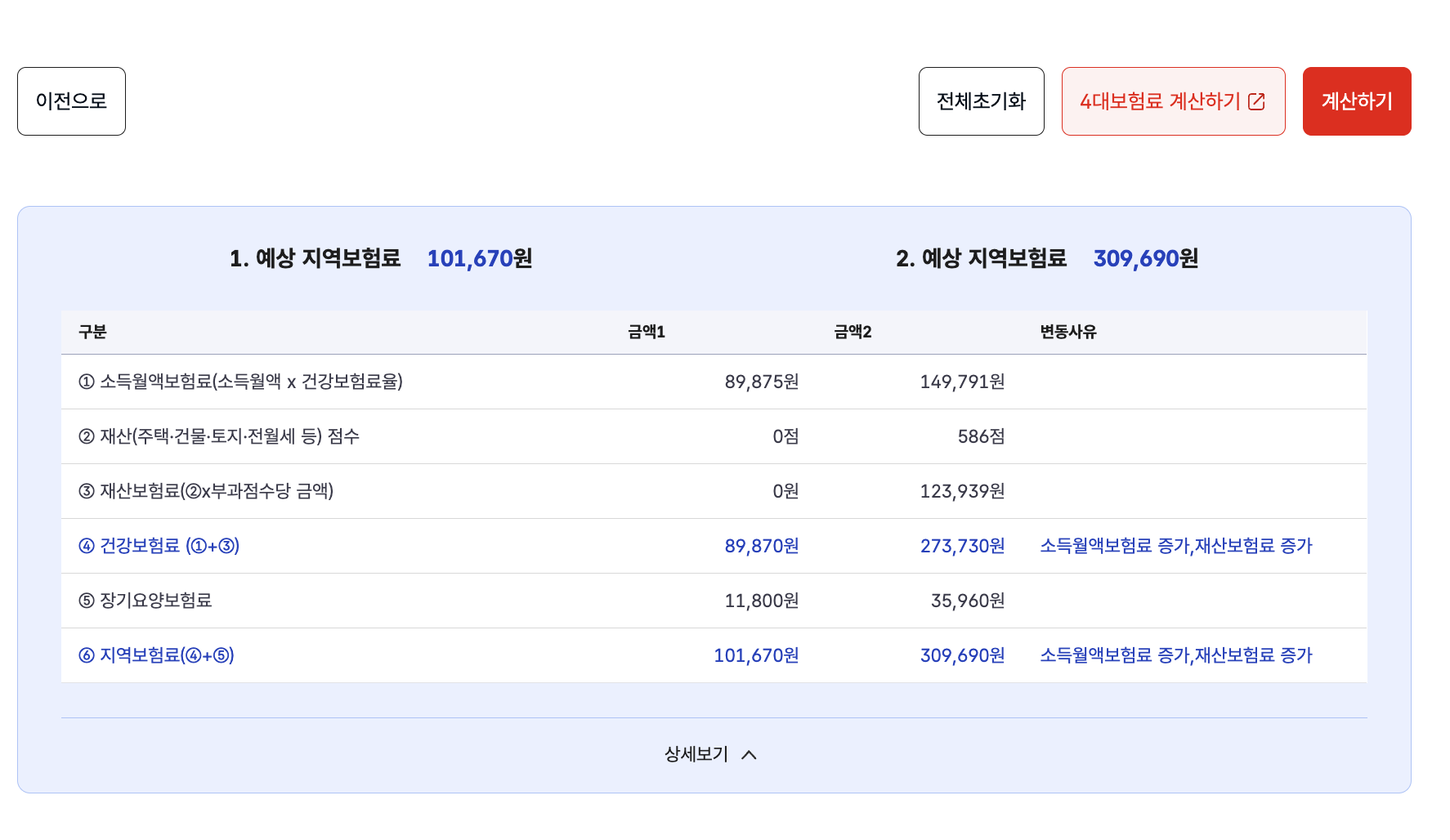Select the 35,960원 cell

pos(968,601)
